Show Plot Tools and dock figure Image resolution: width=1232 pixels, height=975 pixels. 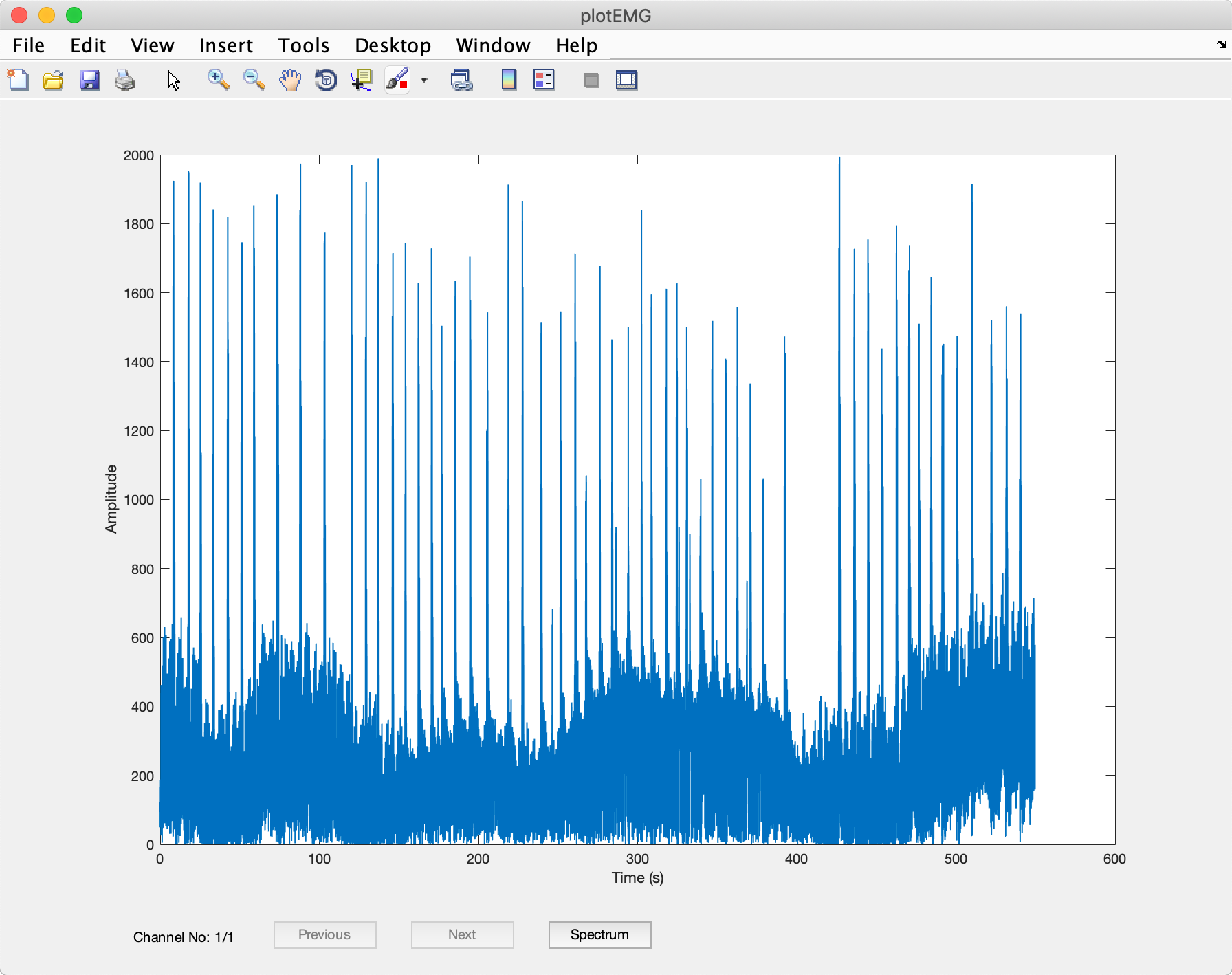pos(627,80)
